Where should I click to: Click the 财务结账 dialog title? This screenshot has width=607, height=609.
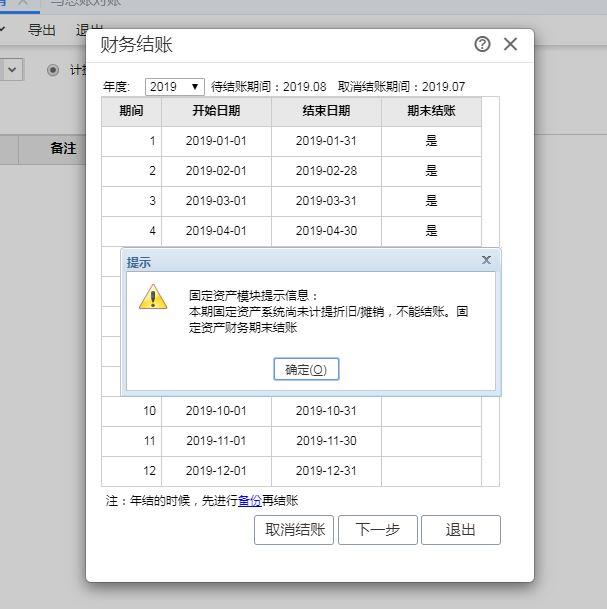tap(136, 44)
